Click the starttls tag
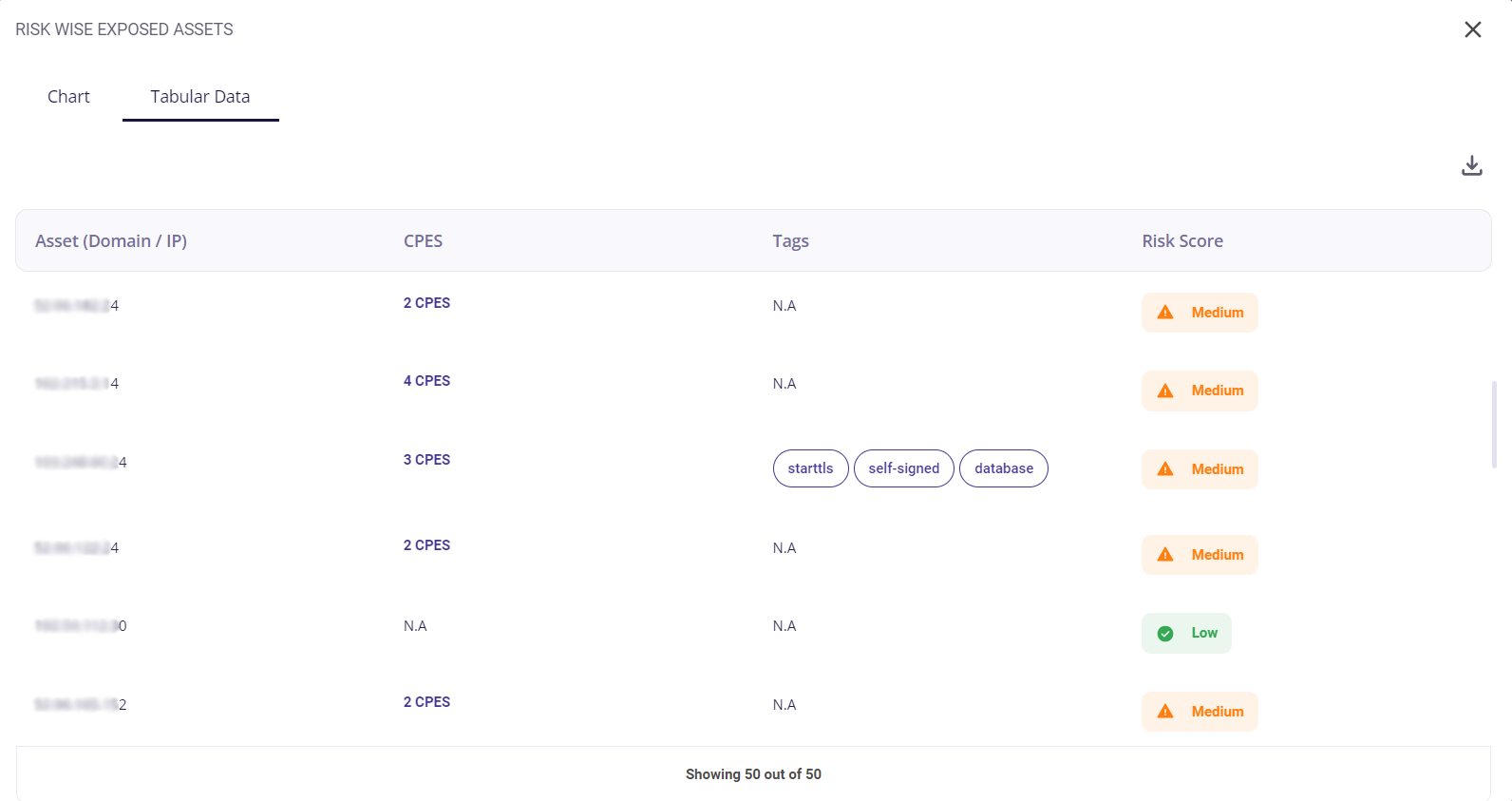This screenshot has width=1512, height=801. click(810, 468)
